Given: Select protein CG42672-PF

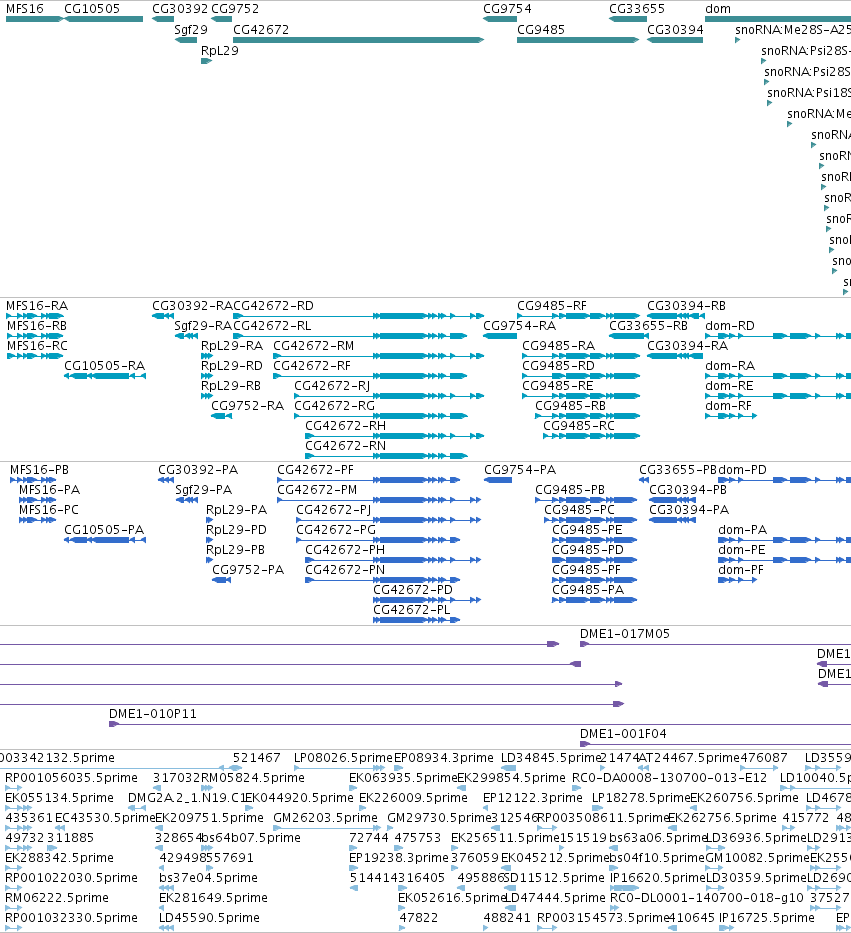Looking at the screenshot, I should tap(315, 470).
